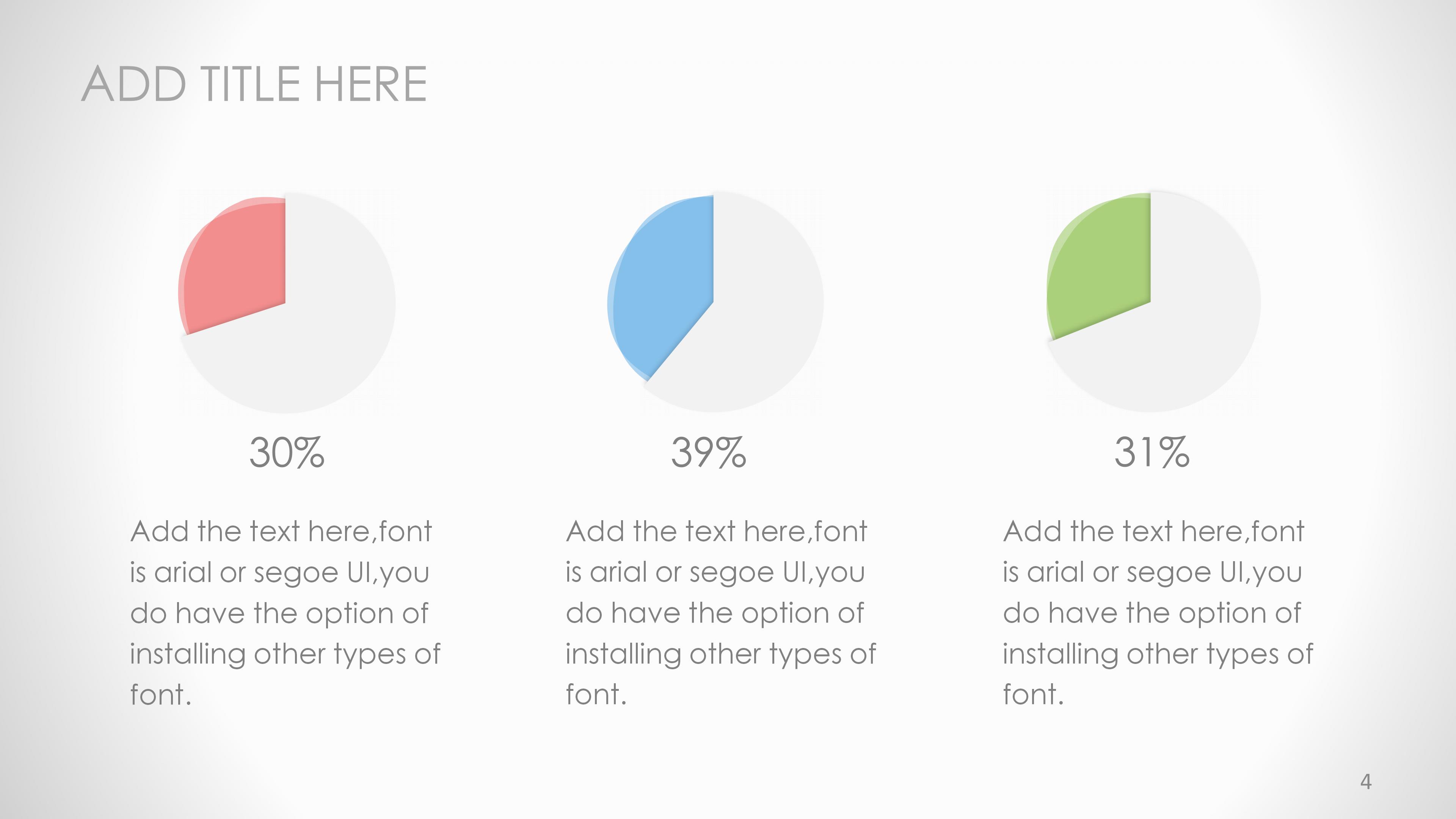Image resolution: width=1456 pixels, height=819 pixels.
Task: Click the description paragraph under 31%
Action: 1158,613
